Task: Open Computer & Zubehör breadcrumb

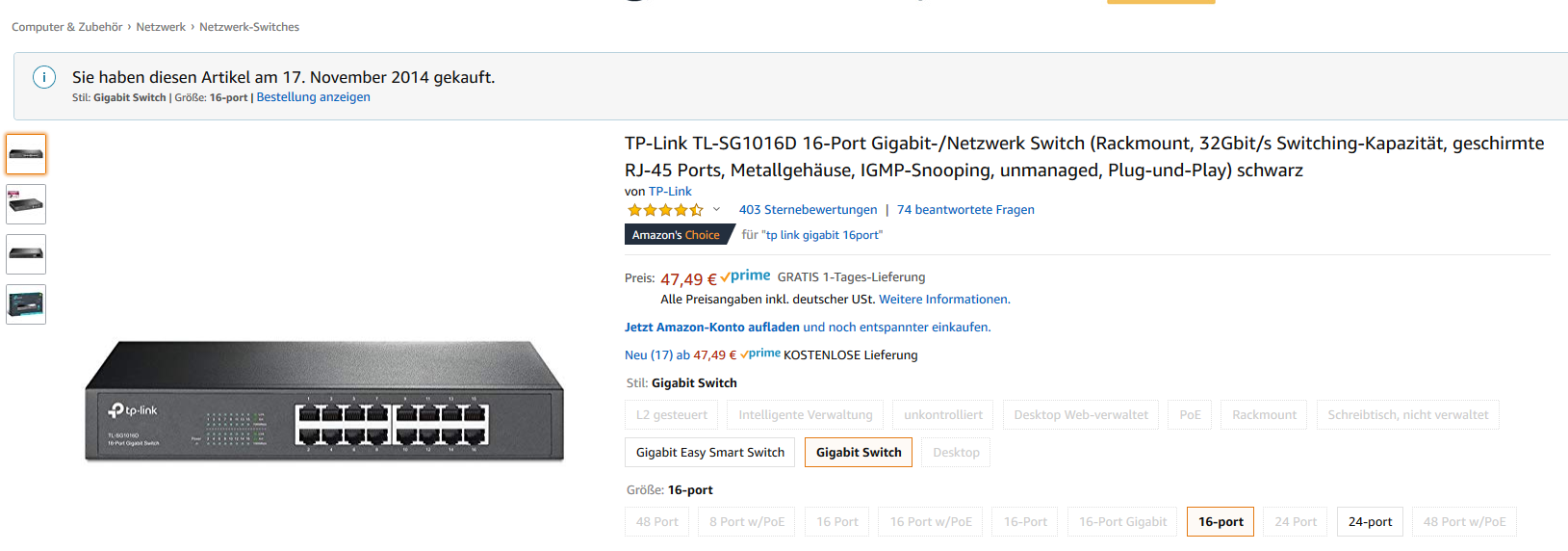Action: (x=66, y=27)
